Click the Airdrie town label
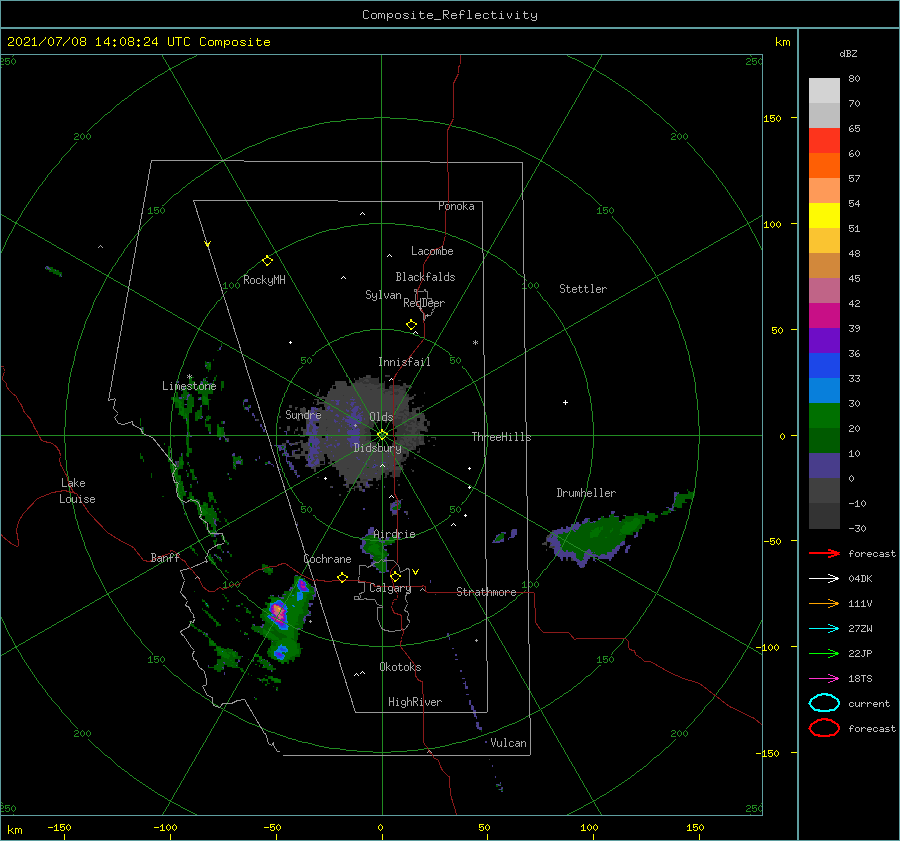This screenshot has height=841, width=900. (394, 534)
